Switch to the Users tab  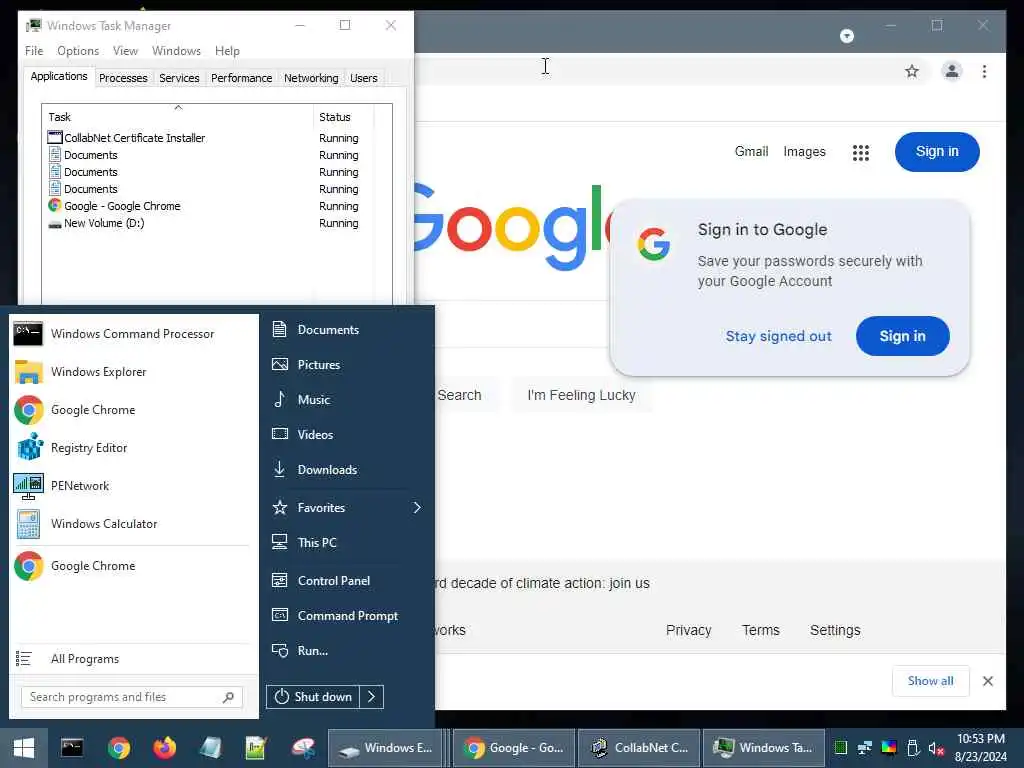(364, 78)
